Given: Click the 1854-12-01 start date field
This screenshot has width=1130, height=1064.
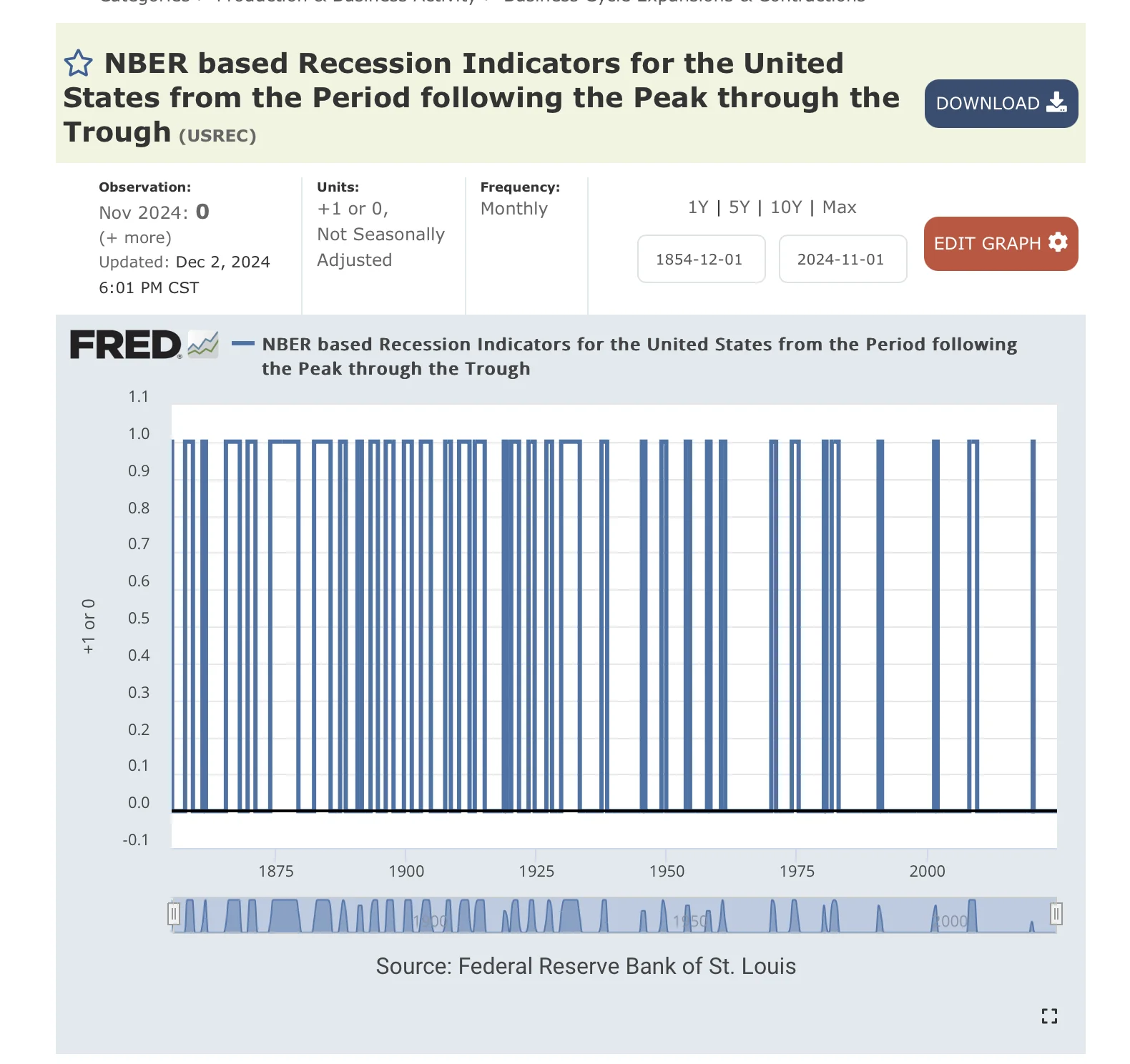Looking at the screenshot, I should [700, 260].
